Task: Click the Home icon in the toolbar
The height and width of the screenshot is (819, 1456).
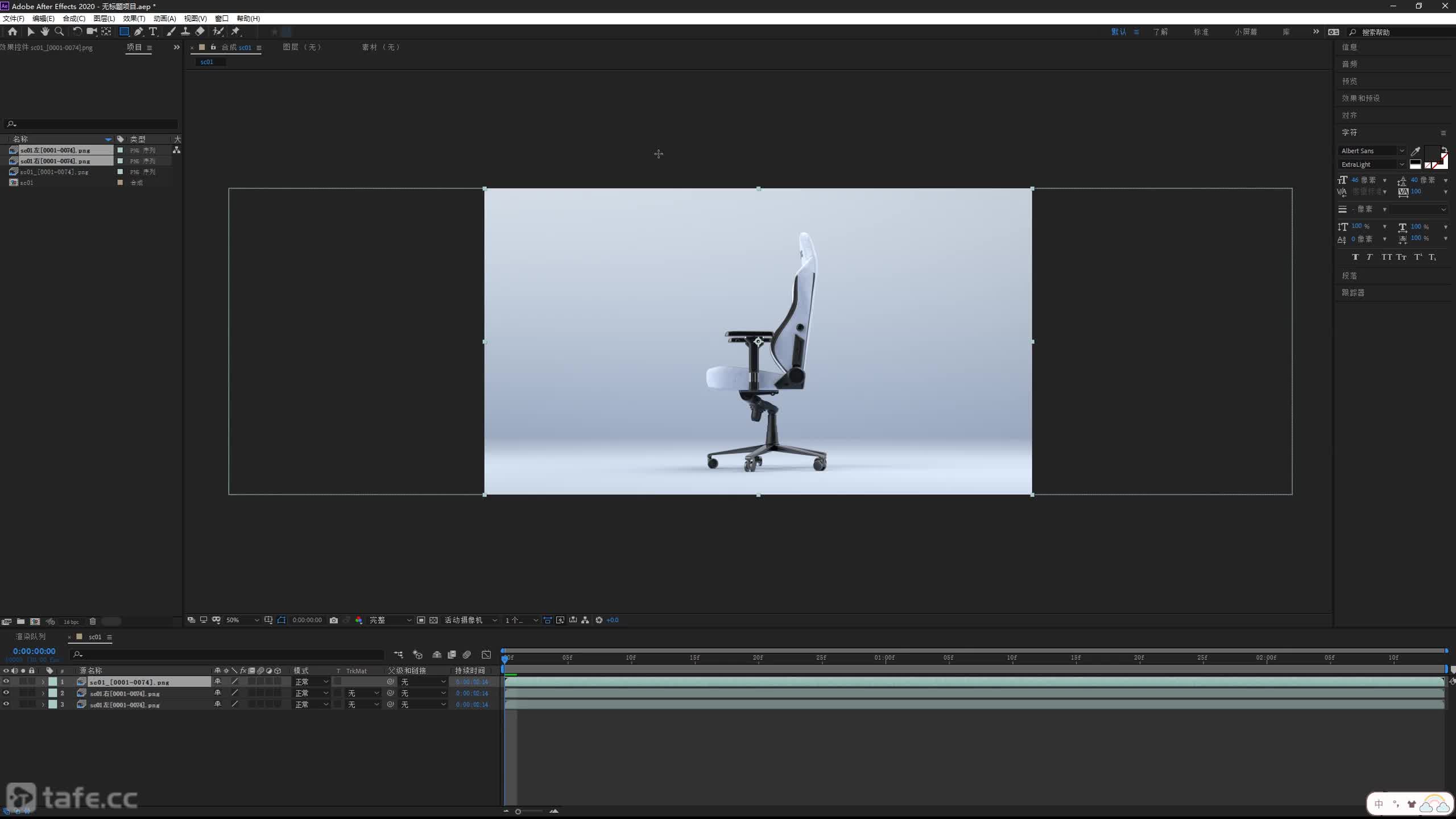Action: pyautogui.click(x=13, y=32)
